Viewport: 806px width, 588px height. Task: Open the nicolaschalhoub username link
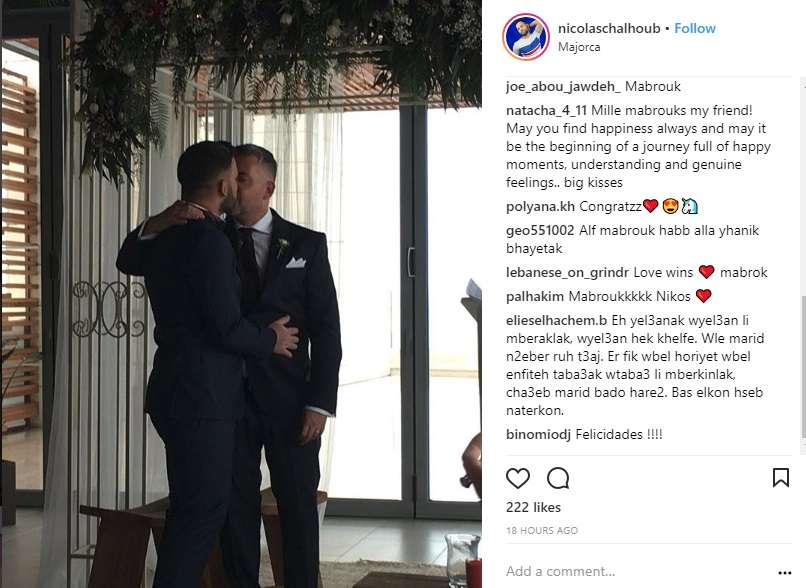(x=609, y=28)
